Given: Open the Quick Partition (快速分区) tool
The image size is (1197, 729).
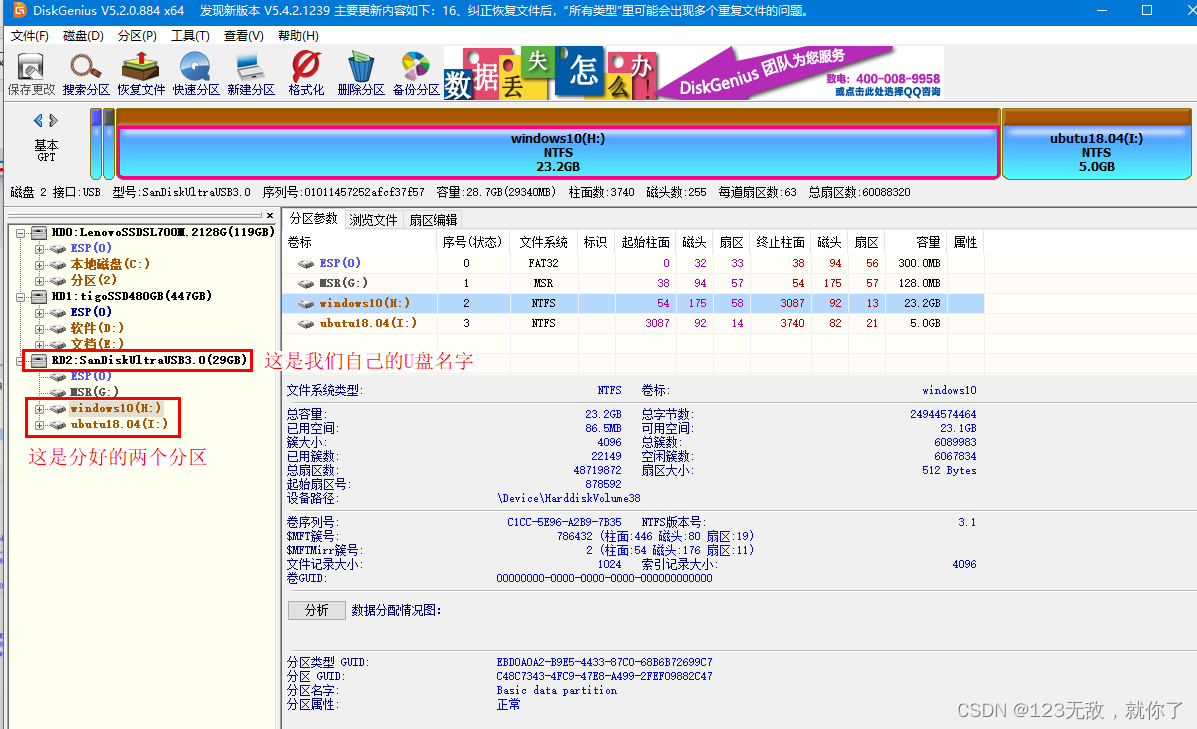Looking at the screenshot, I should (195, 74).
